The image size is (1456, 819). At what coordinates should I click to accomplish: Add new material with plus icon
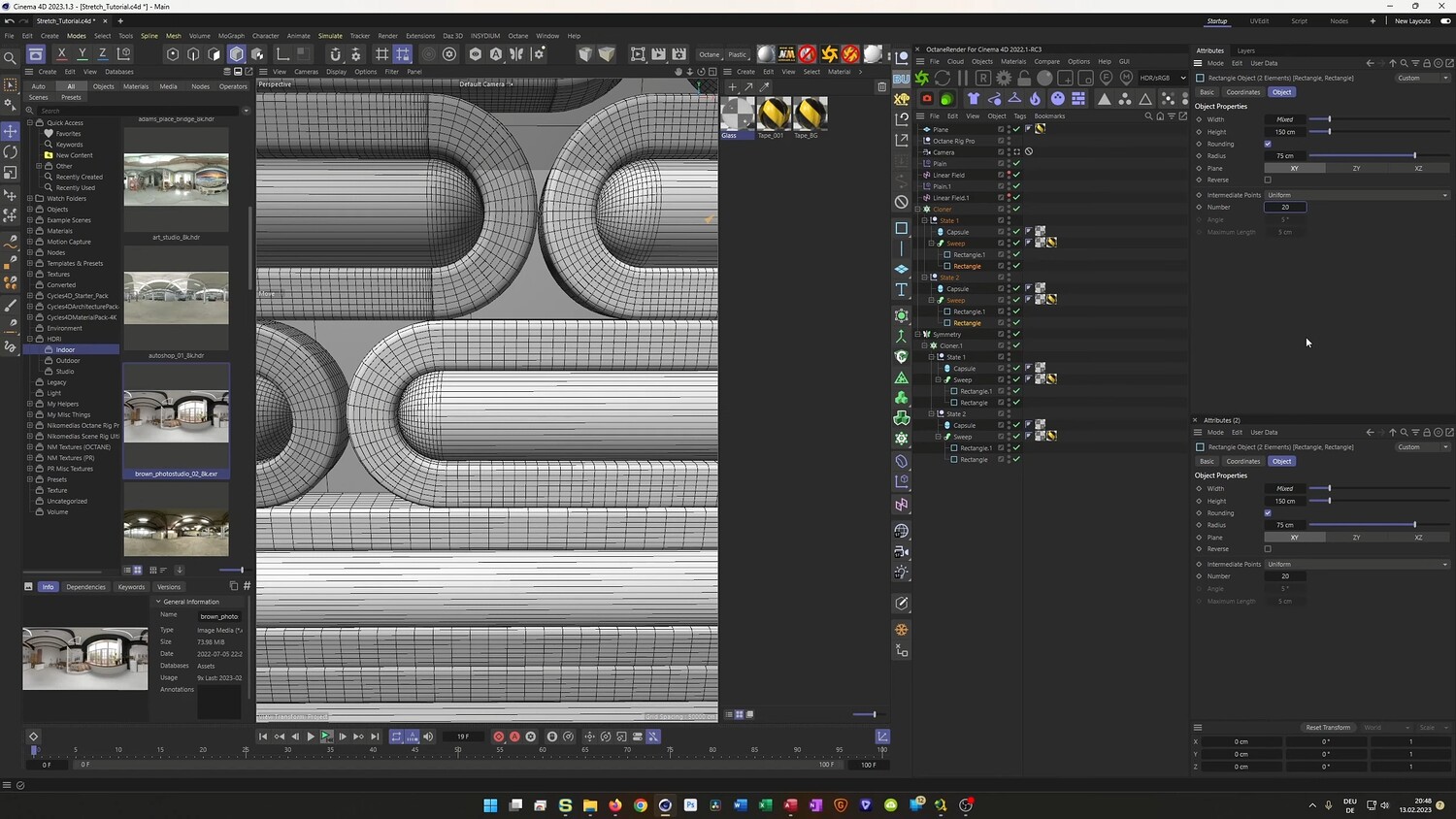(733, 87)
